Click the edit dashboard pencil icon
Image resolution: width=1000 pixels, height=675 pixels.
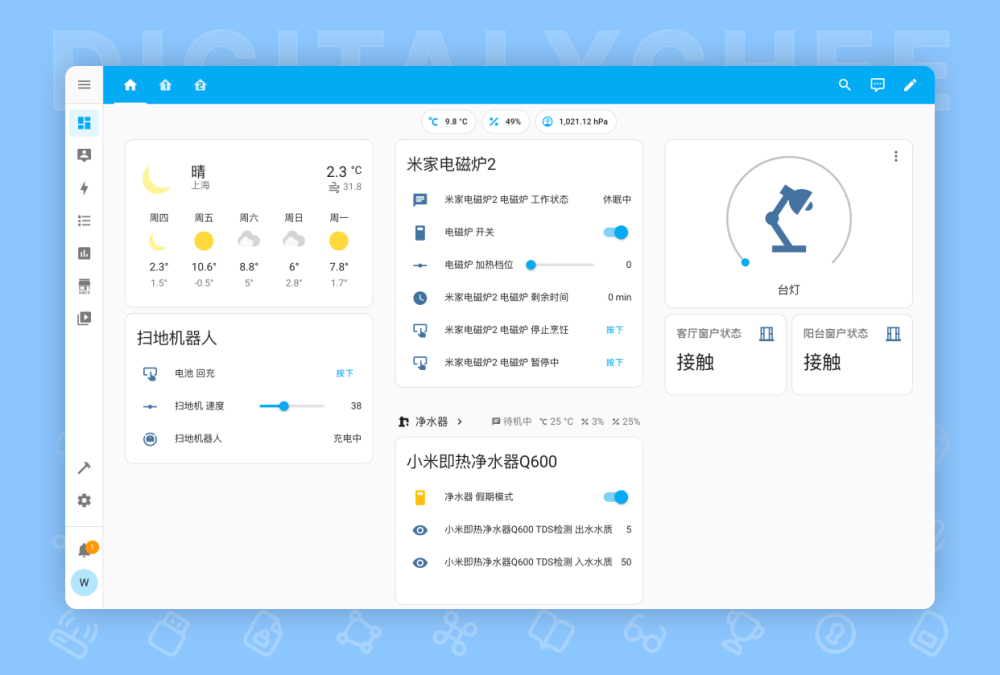point(910,85)
